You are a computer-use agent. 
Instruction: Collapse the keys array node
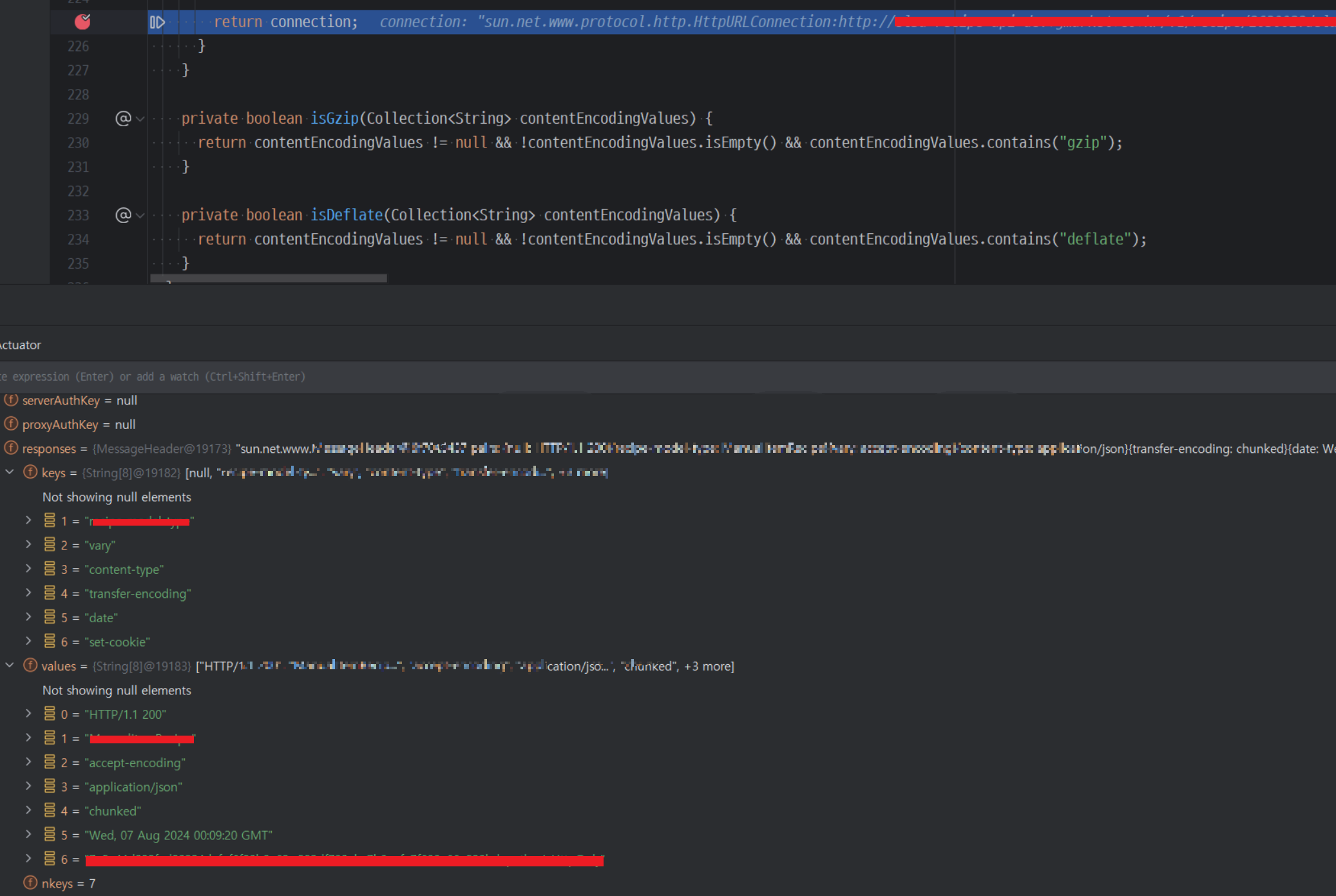10,472
